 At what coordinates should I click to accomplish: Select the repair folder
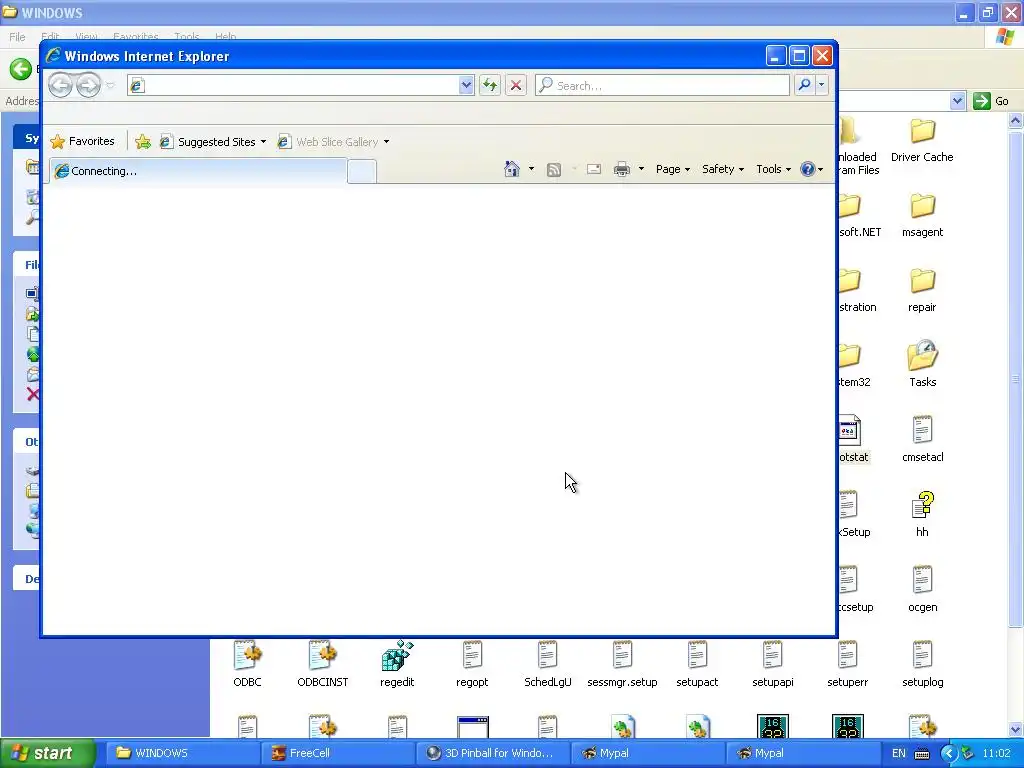click(x=922, y=291)
